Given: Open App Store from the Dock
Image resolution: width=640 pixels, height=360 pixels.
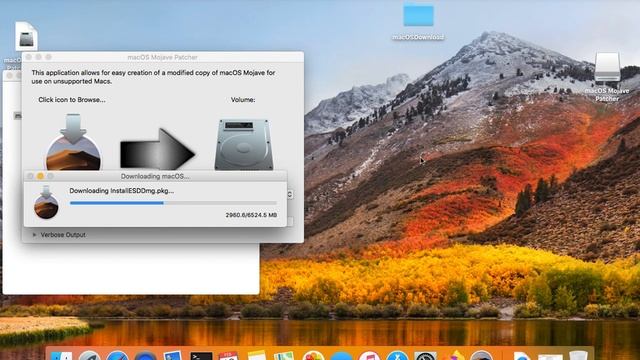Looking at the screenshot, I should pos(397,356).
